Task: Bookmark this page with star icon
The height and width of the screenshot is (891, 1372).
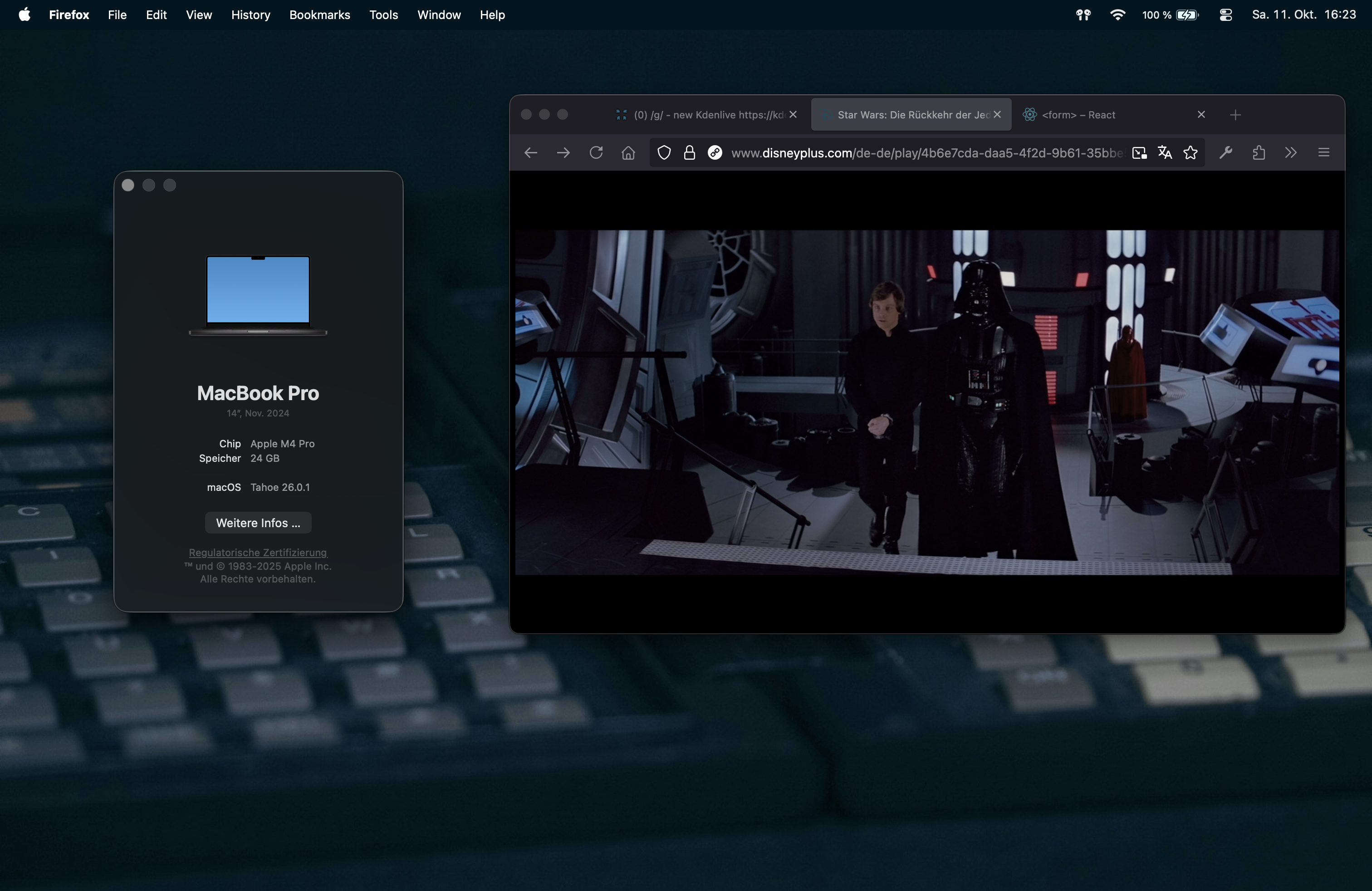Action: pyautogui.click(x=1191, y=153)
